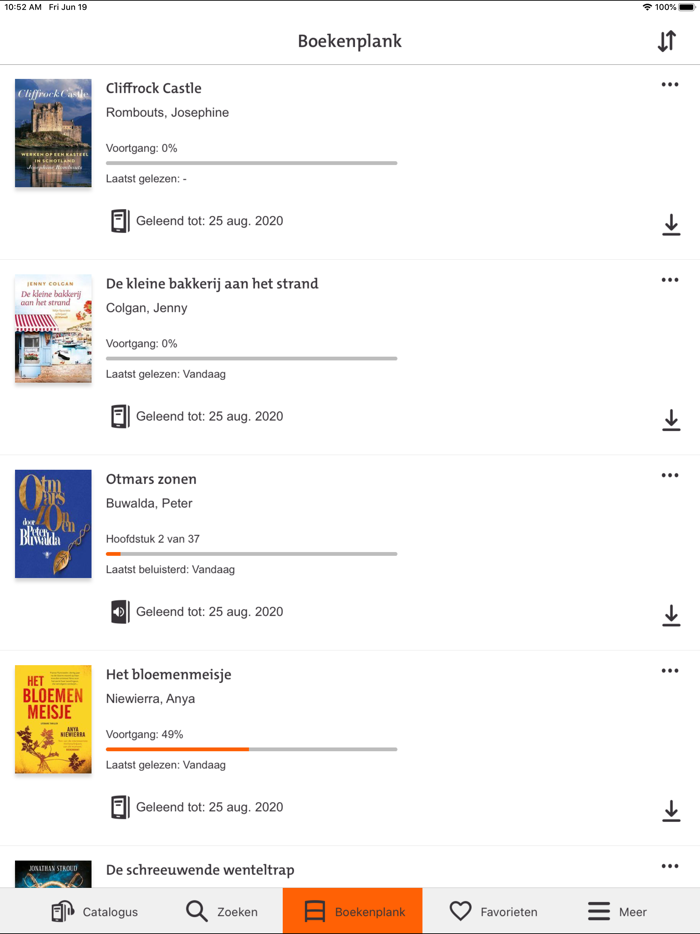Open more options for Otmars zonen
Viewport: 700px width, 934px height.
tap(670, 475)
